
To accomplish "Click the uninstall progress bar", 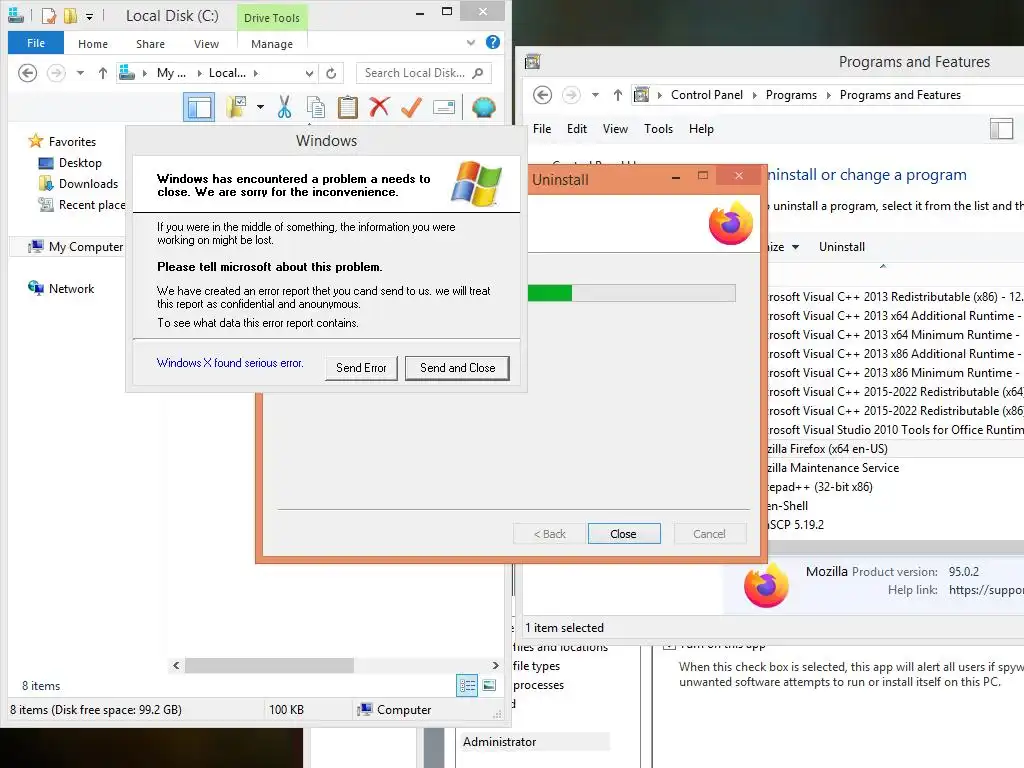I will (632, 293).
